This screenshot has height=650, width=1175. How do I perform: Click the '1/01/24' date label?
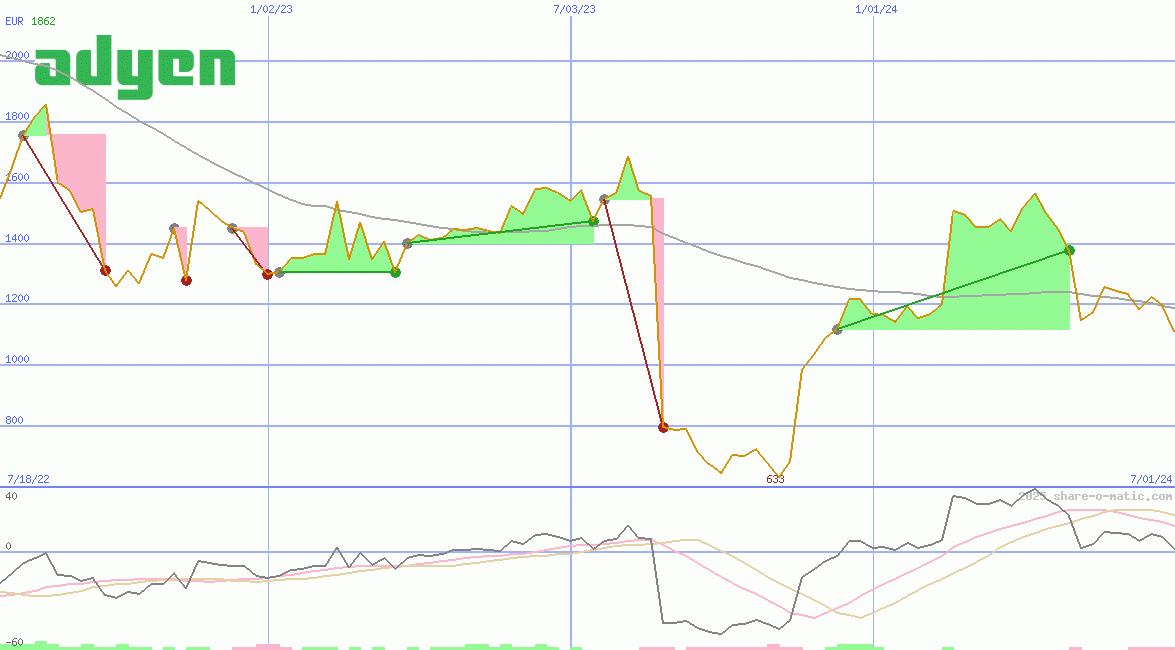point(876,9)
